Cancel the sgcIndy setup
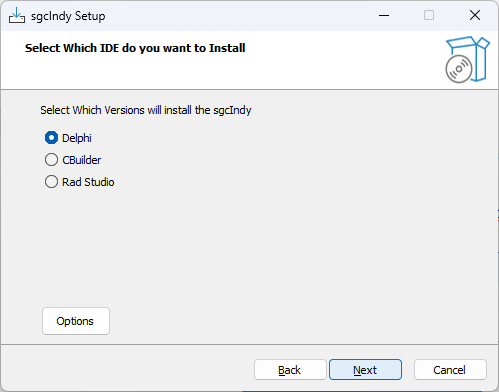Screen dimensions: 499x392 [450, 370]
